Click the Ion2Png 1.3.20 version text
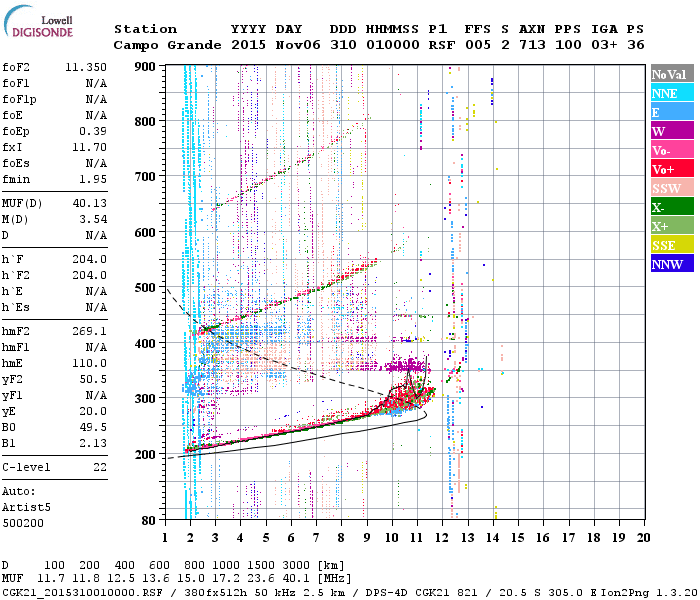The width and height of the screenshot is (700, 600). click(x=649, y=593)
